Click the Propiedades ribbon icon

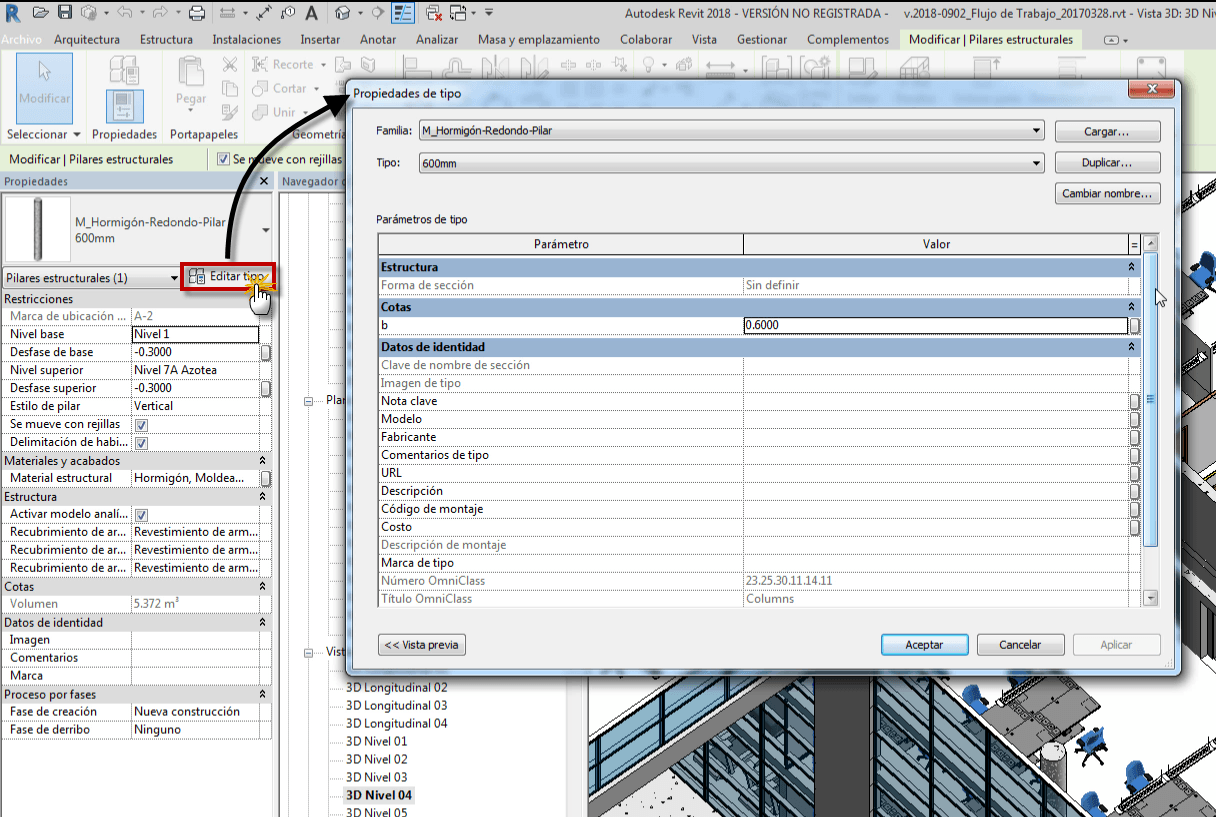click(125, 107)
